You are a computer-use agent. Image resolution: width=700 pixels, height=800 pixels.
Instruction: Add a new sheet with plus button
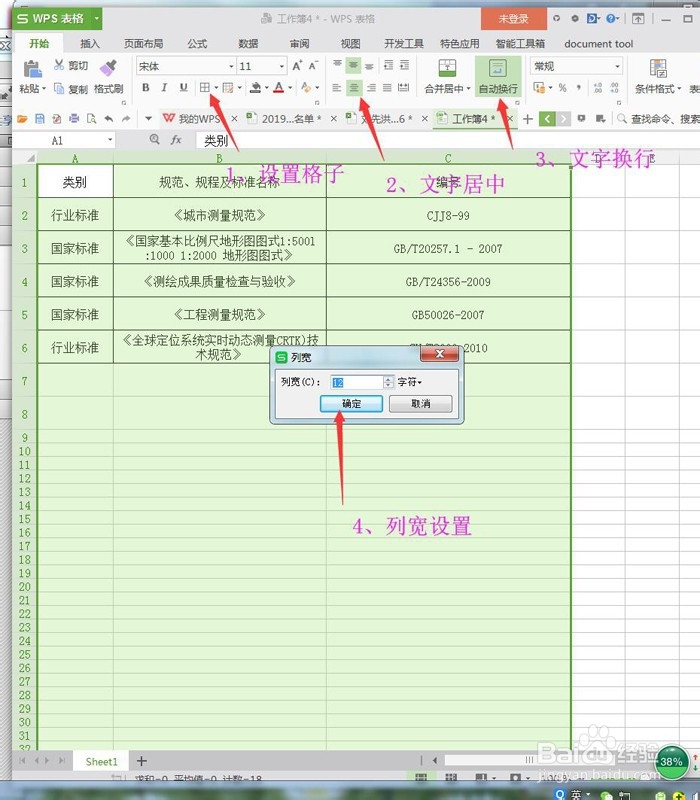(x=142, y=761)
